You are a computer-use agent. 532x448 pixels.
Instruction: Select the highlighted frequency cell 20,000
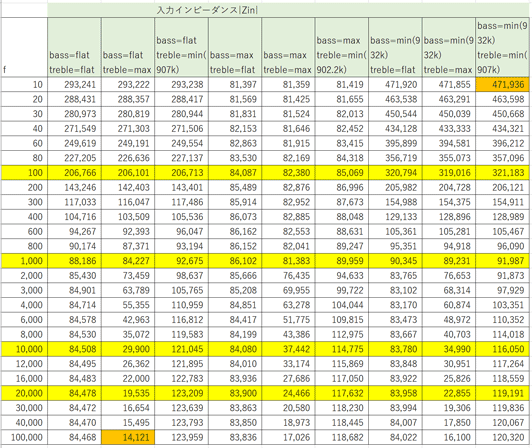point(24,393)
